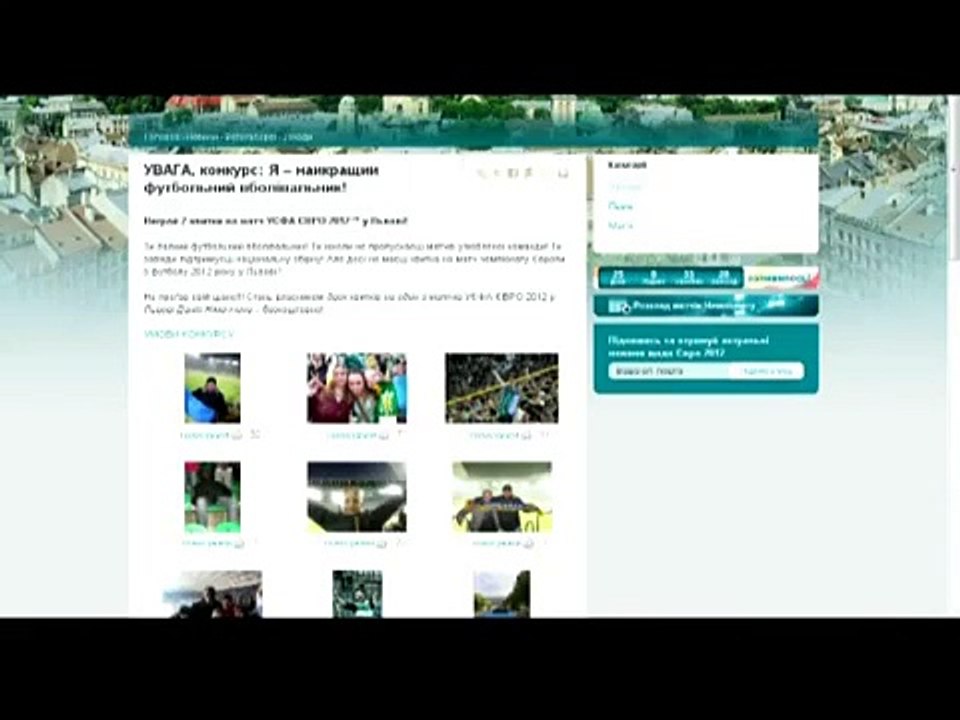Viewport: 960px width, 720px height.
Task: Select the last category link in sidebar list
Action: pyautogui.click(x=620, y=226)
